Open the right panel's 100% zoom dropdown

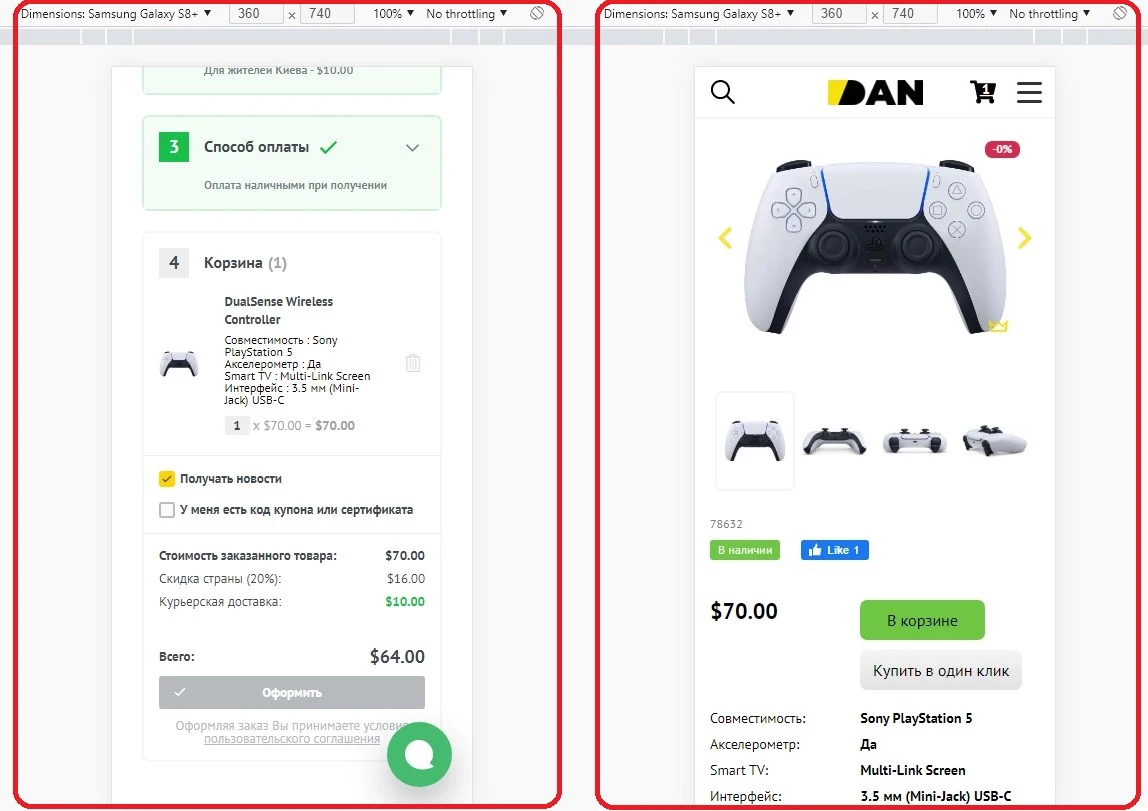(x=976, y=13)
